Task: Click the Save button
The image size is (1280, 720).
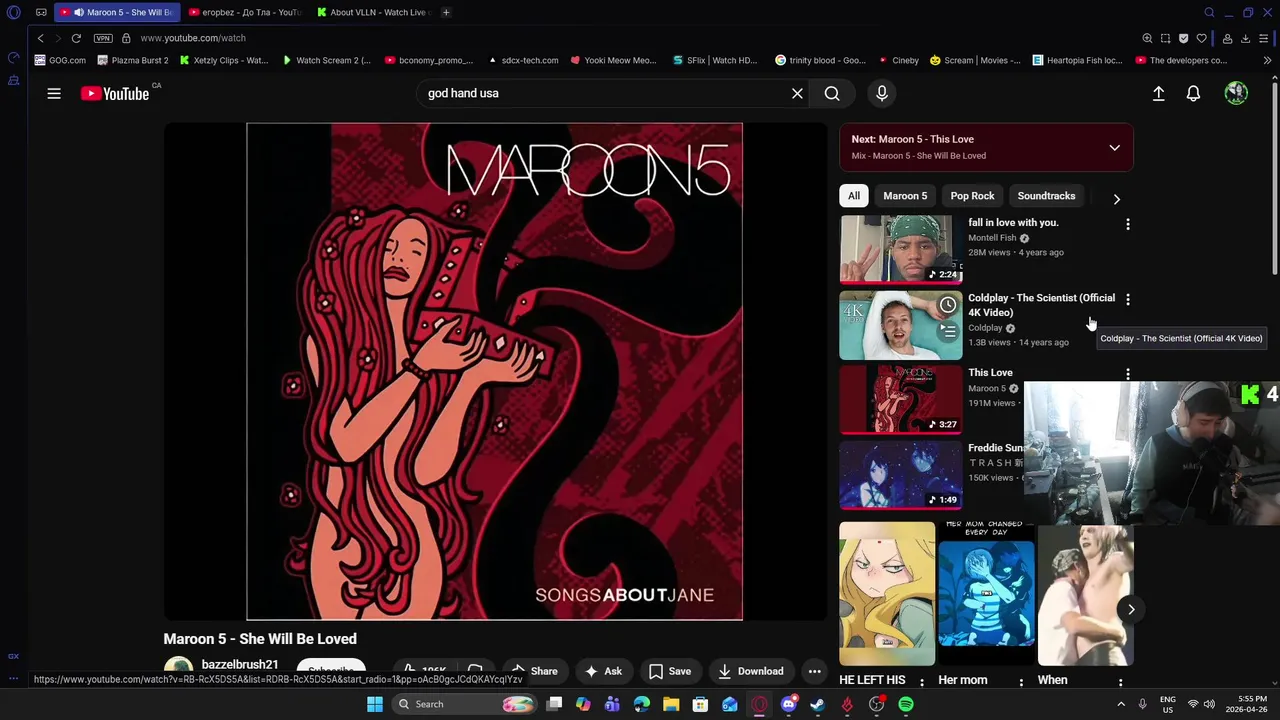Action: pos(670,671)
